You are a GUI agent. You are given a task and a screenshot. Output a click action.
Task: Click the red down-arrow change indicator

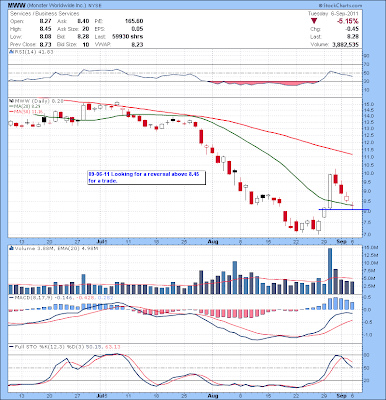pyautogui.click(x=314, y=21)
